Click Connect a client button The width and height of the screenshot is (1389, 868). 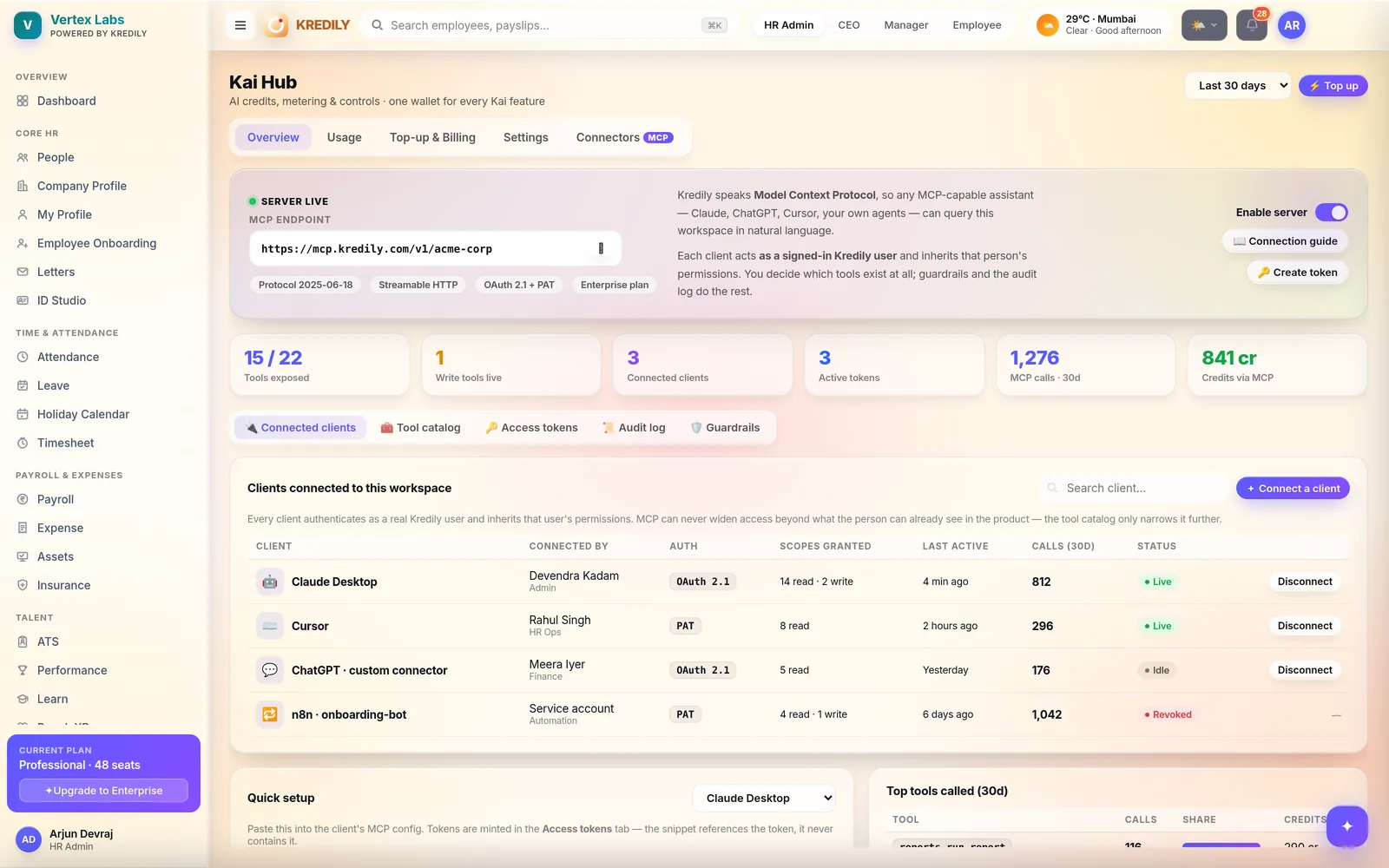(x=1293, y=489)
